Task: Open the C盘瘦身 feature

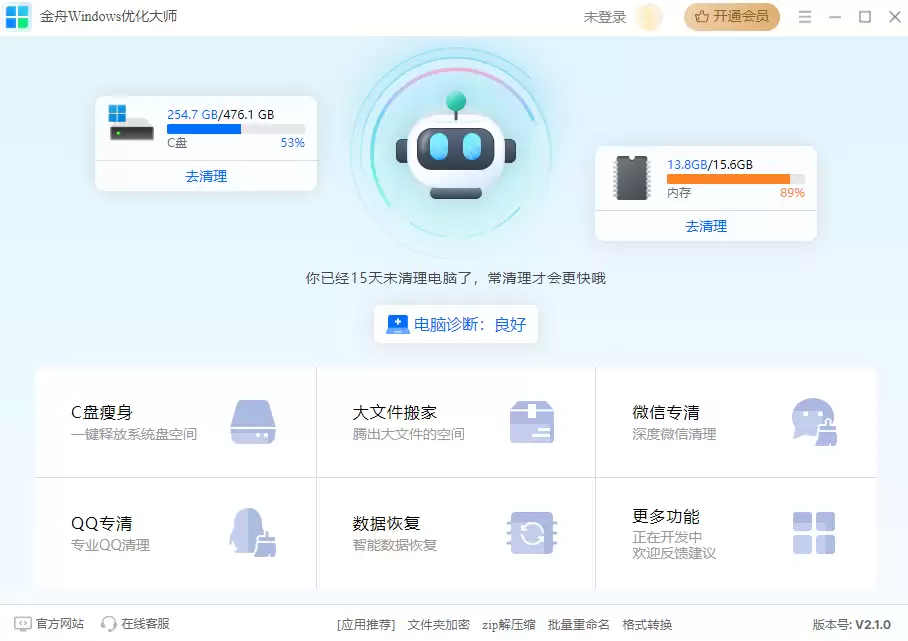Action: click(x=176, y=422)
